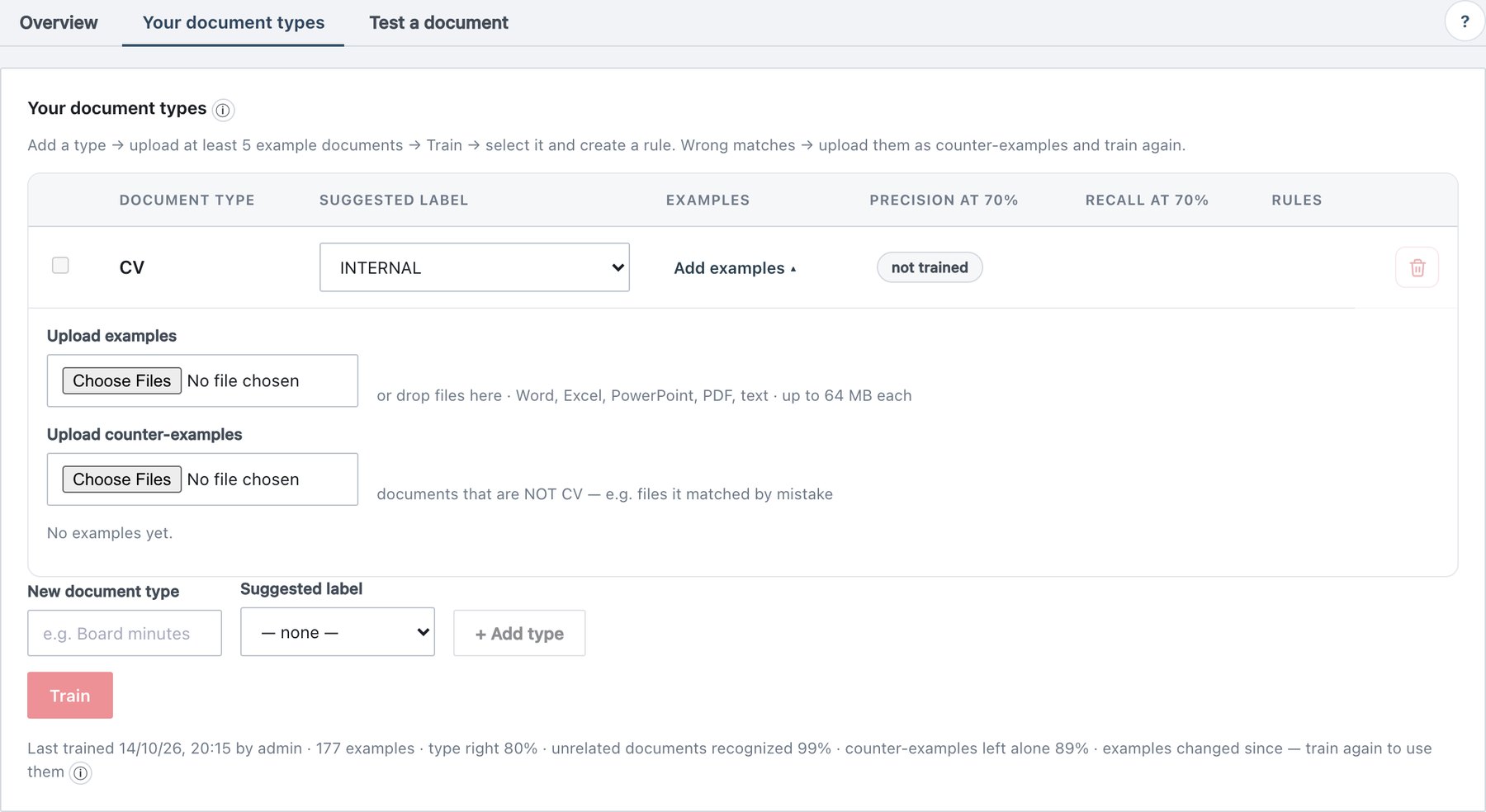Go to Test a document tab
The height and width of the screenshot is (812, 1486).
click(x=438, y=22)
